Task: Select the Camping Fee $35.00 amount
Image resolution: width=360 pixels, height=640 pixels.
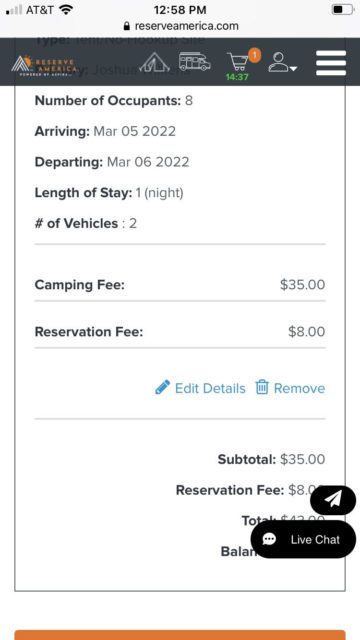Action: pos(302,284)
